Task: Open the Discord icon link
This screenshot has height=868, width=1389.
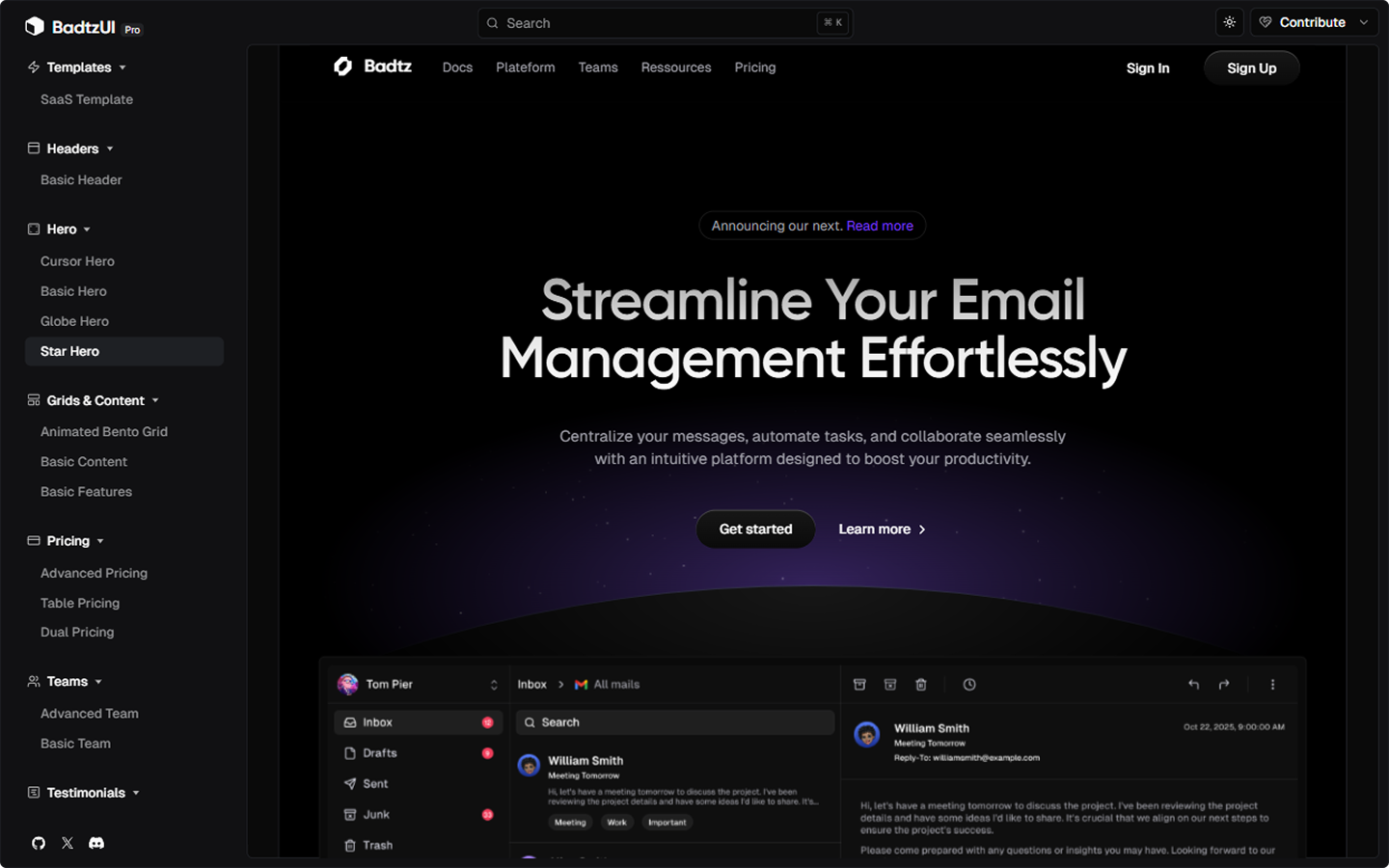Action: (96, 843)
